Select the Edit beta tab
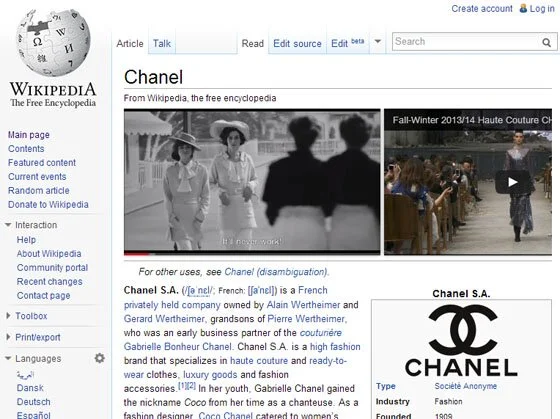Image resolution: width=560 pixels, height=419 pixels. [348, 43]
